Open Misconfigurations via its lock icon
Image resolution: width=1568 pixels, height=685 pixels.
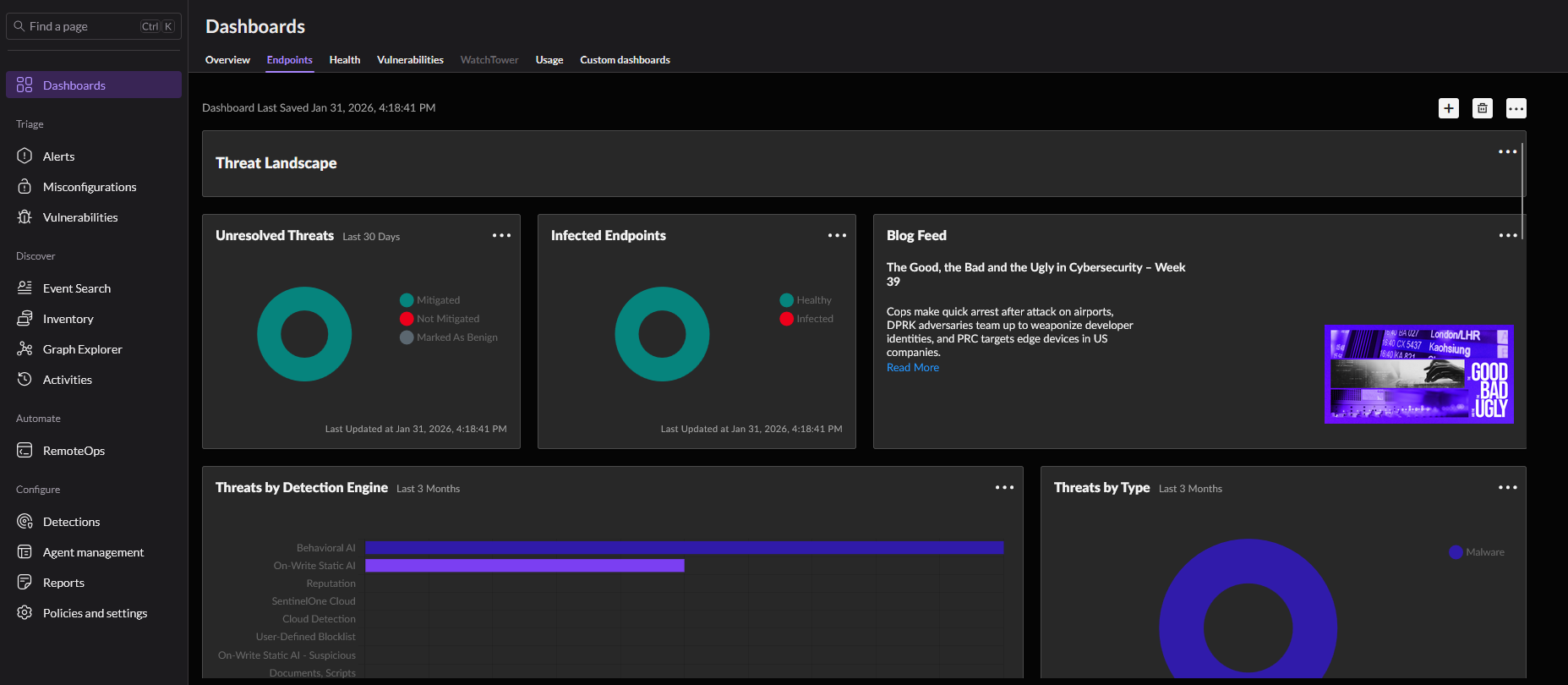(25, 187)
